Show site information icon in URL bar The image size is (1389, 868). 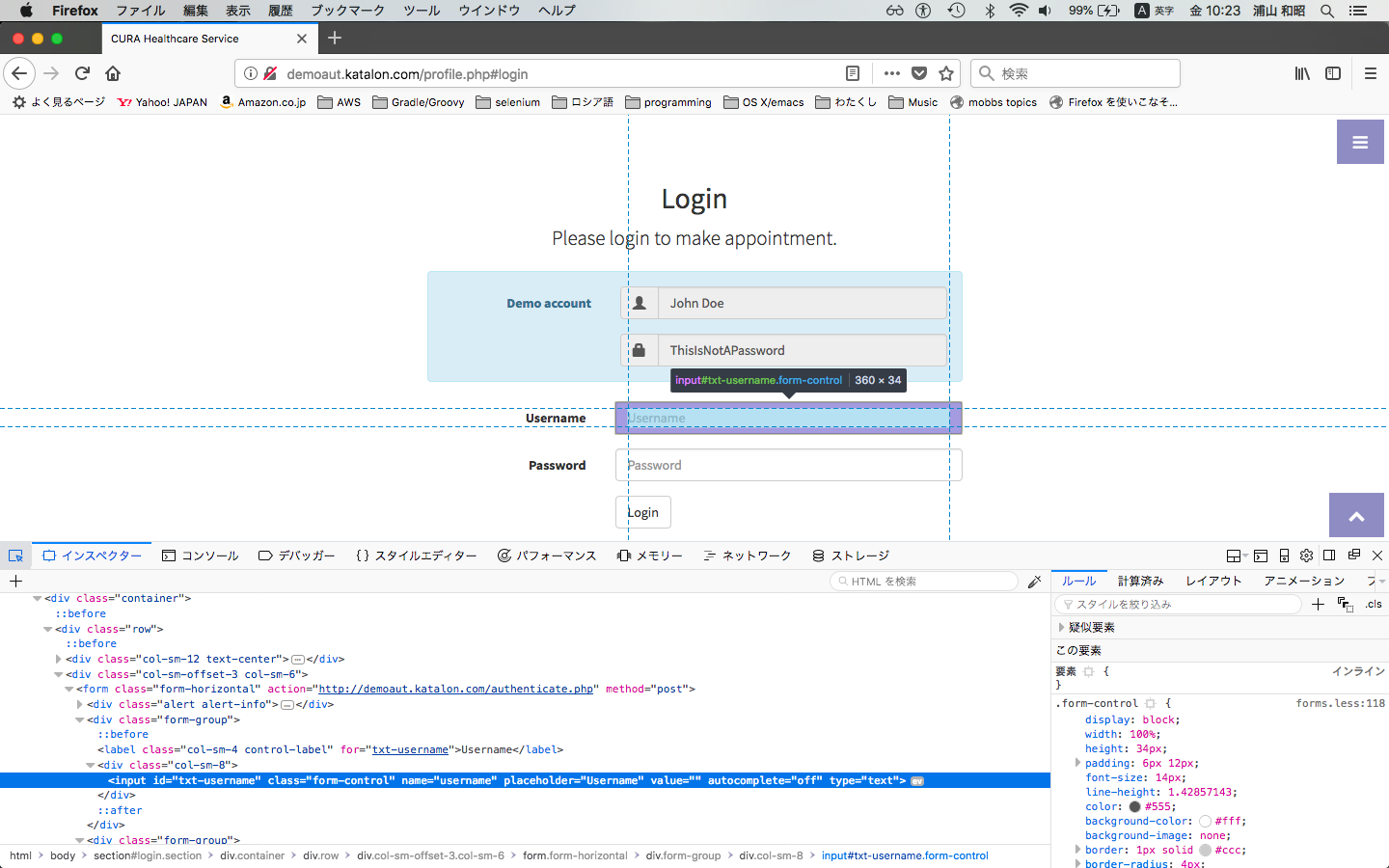251,73
